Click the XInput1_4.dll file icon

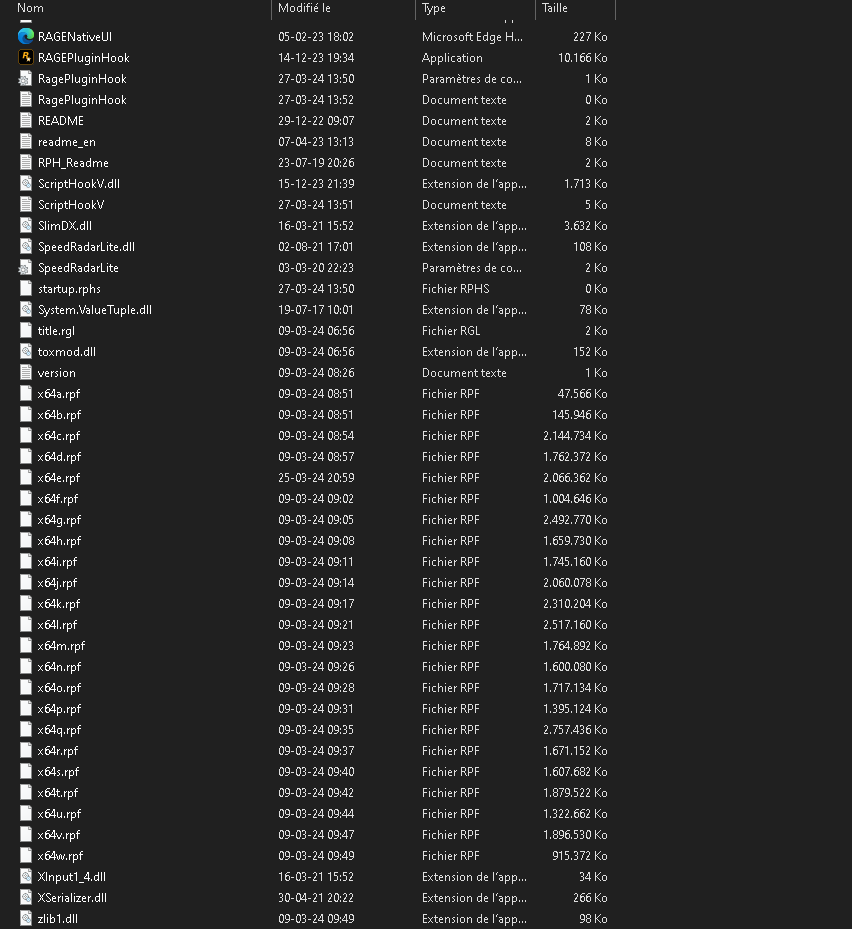click(x=26, y=876)
